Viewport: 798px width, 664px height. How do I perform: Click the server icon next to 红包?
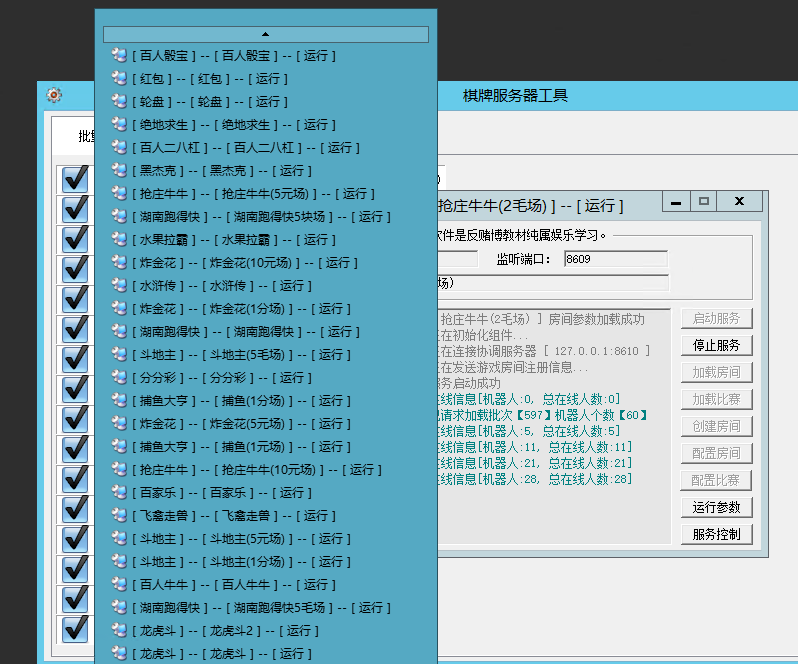tap(119, 79)
